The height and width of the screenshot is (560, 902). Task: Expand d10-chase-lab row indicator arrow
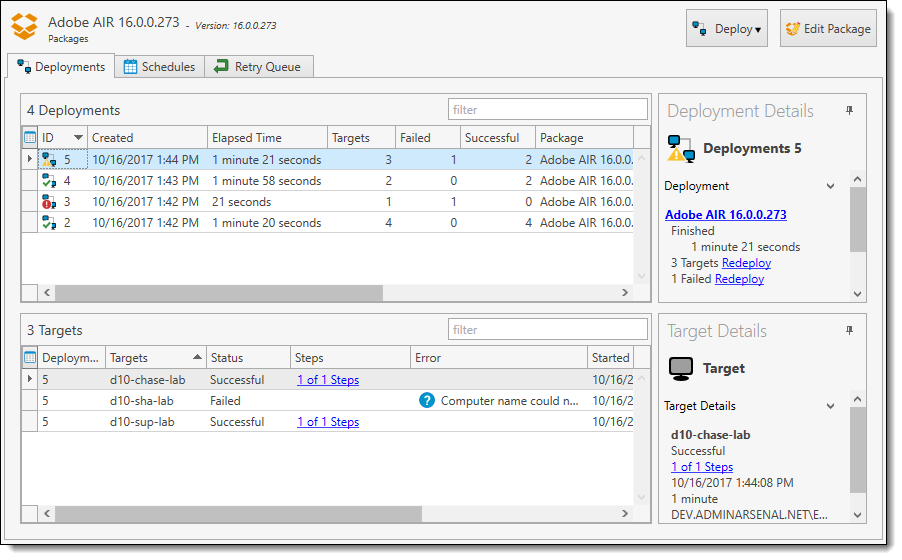[x=29, y=379]
